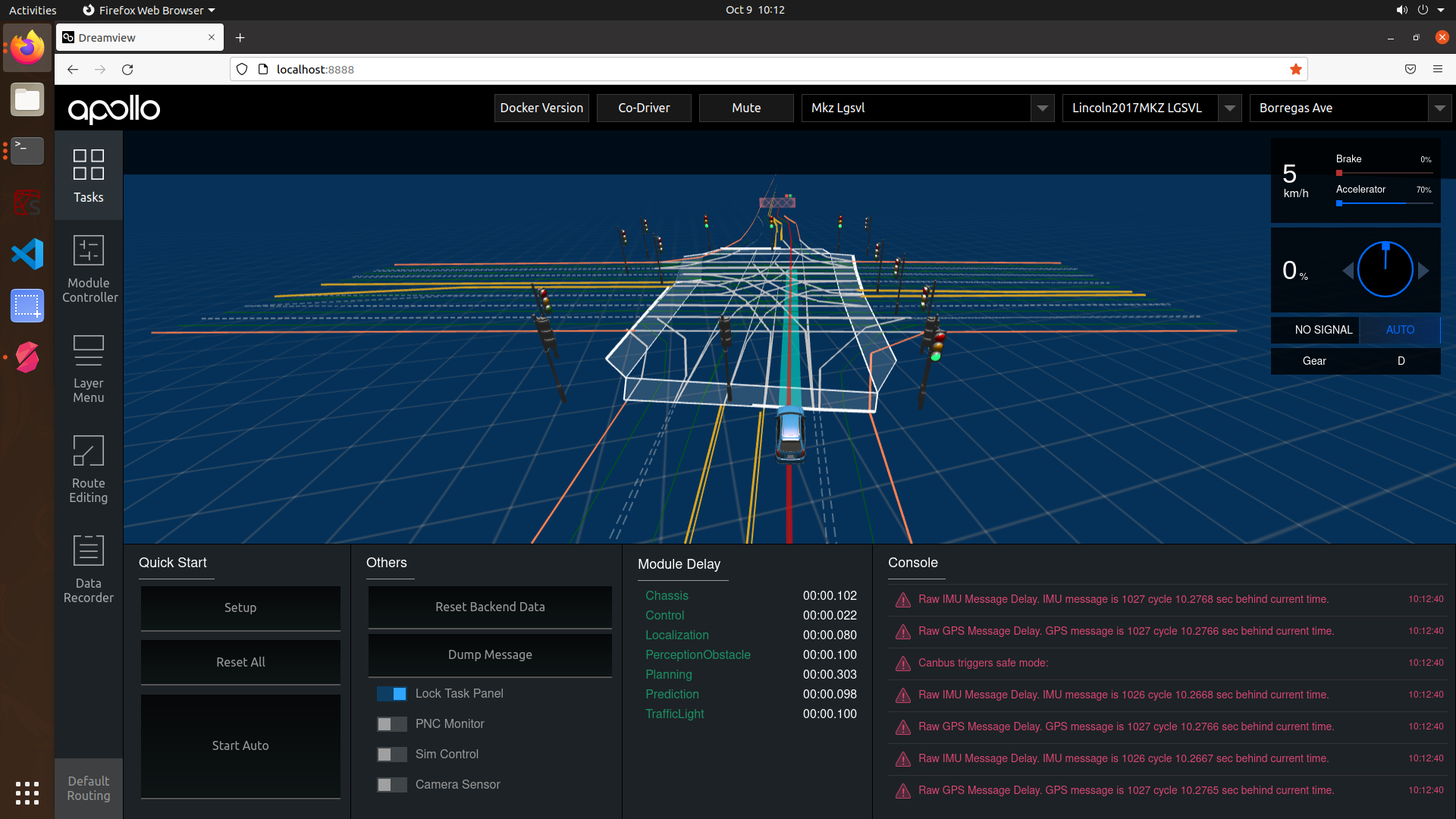The width and height of the screenshot is (1456, 819).
Task: Expand the Borregas Ave map dropdown
Action: [x=1439, y=108]
